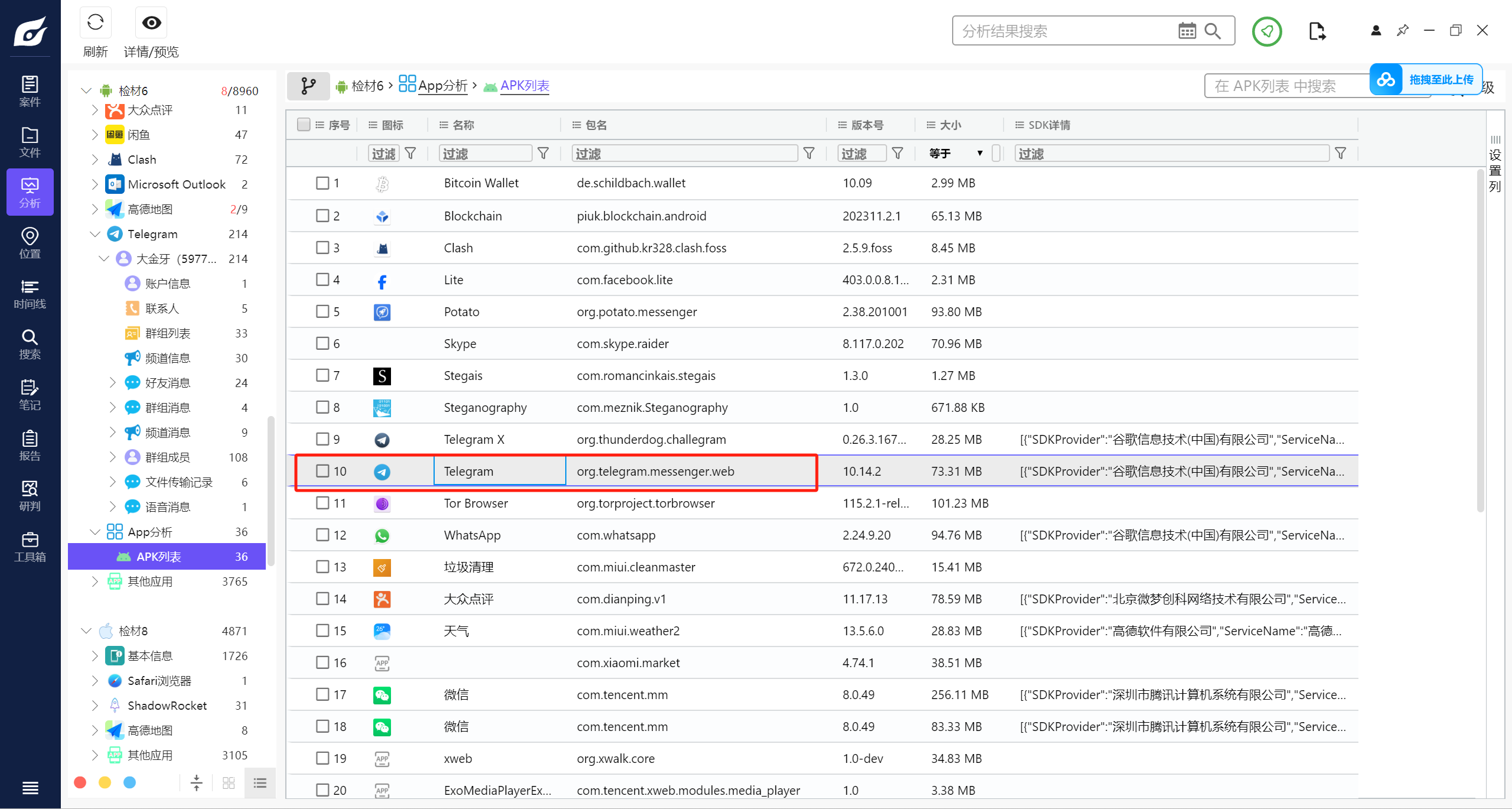The image size is (1512, 809).
Task: Select the APK列表 item in the tree
Action: pos(159,557)
